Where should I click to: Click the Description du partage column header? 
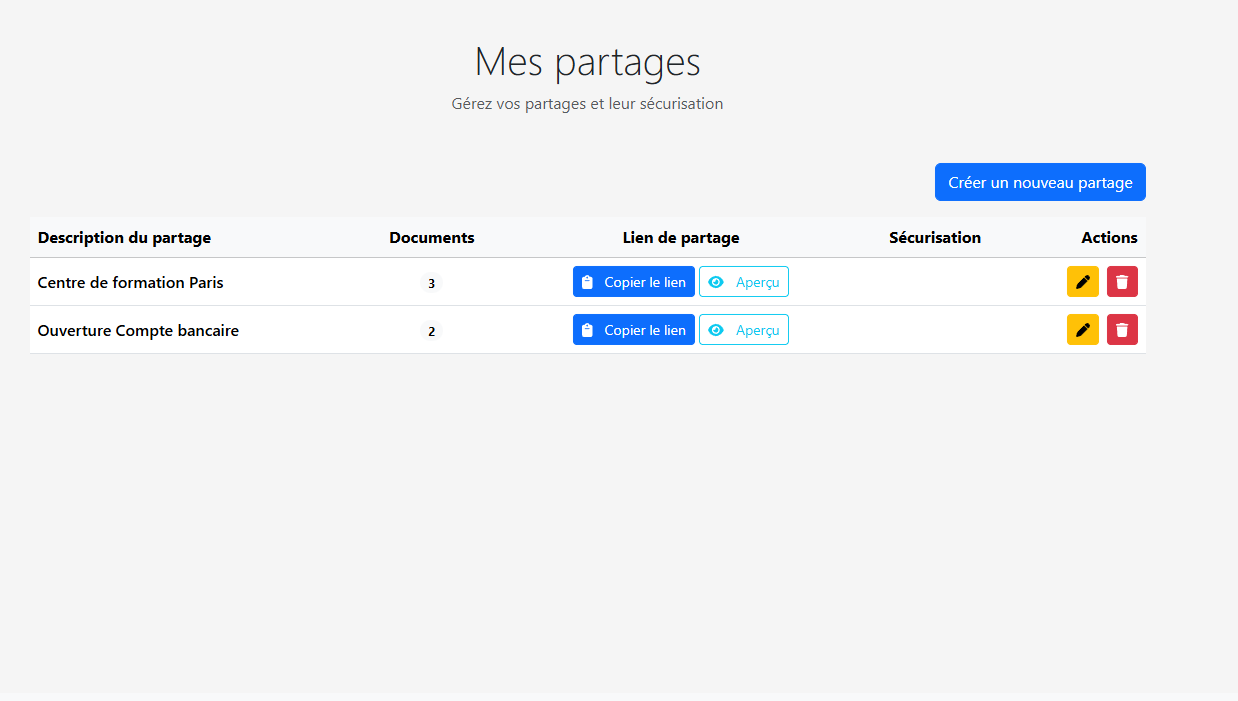click(x=124, y=238)
